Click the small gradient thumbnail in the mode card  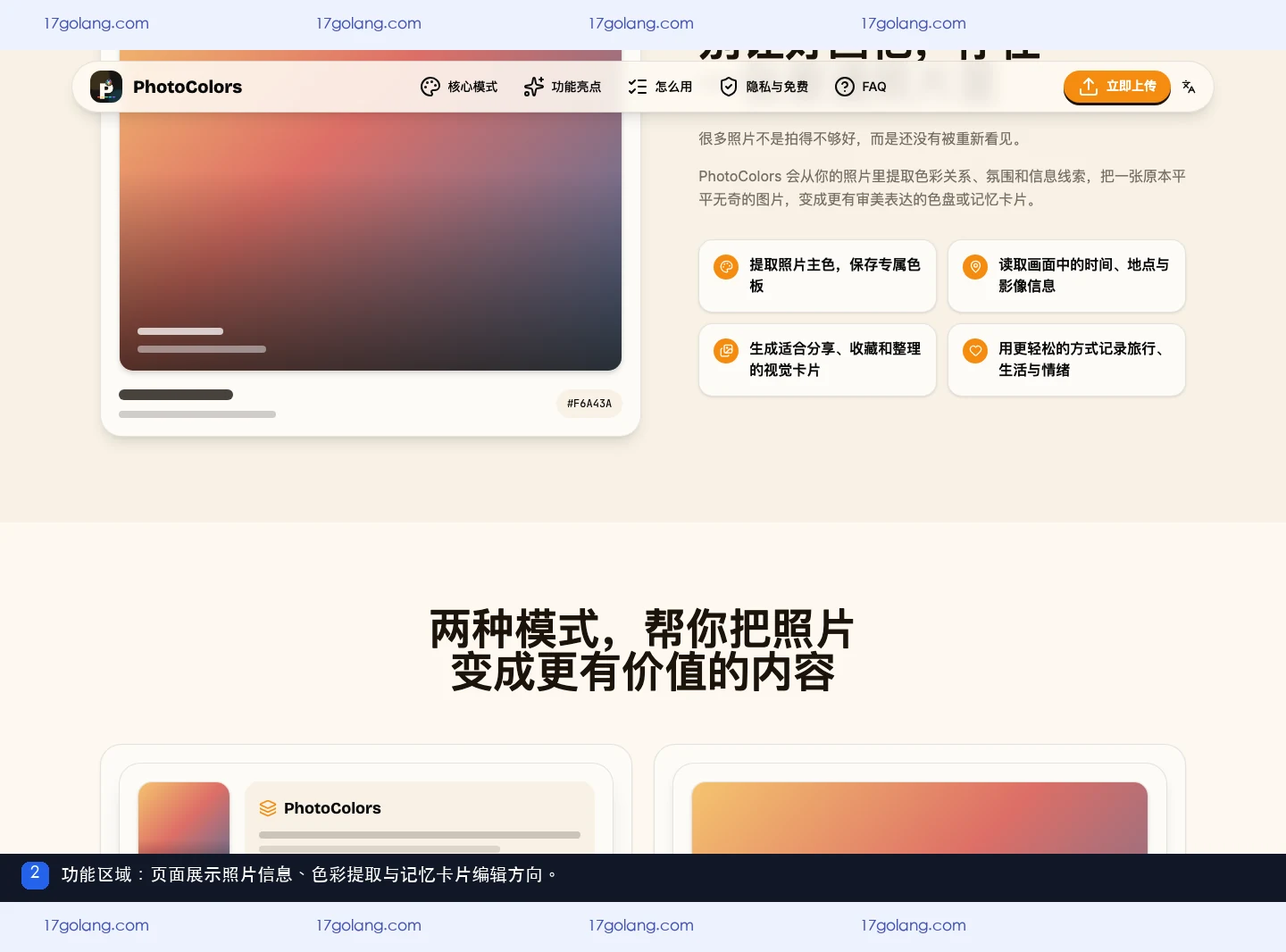[184, 818]
